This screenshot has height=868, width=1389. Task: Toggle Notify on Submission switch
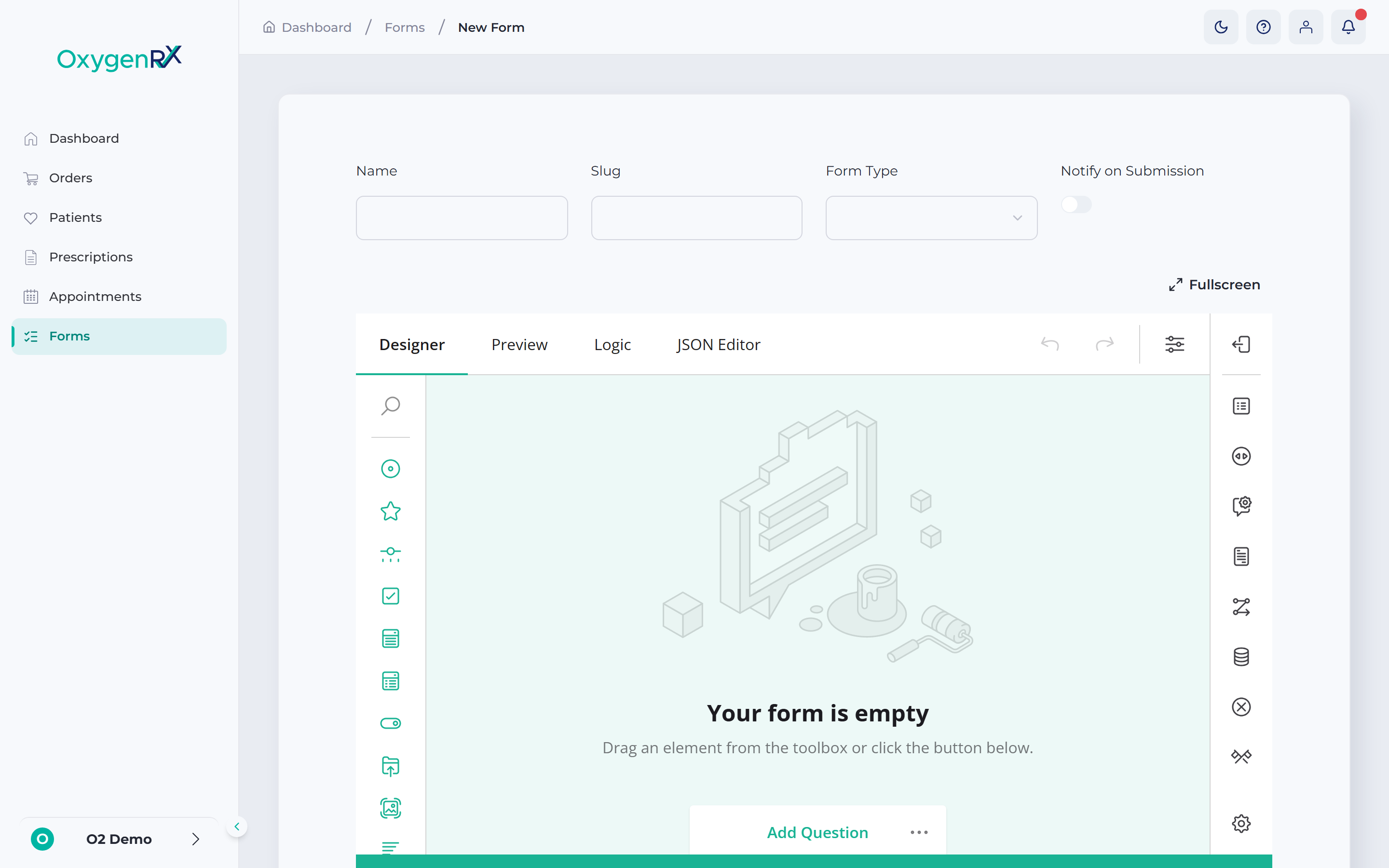click(x=1076, y=204)
